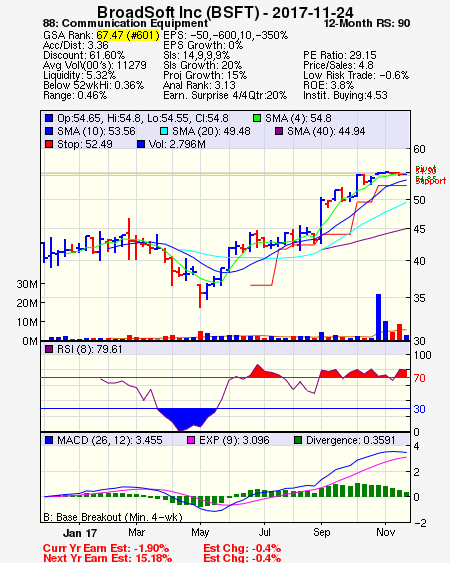Click the 'Acc/Dist: 3.36' text
Image resolution: width=450 pixels, height=563 pixels.
(x=76, y=45)
